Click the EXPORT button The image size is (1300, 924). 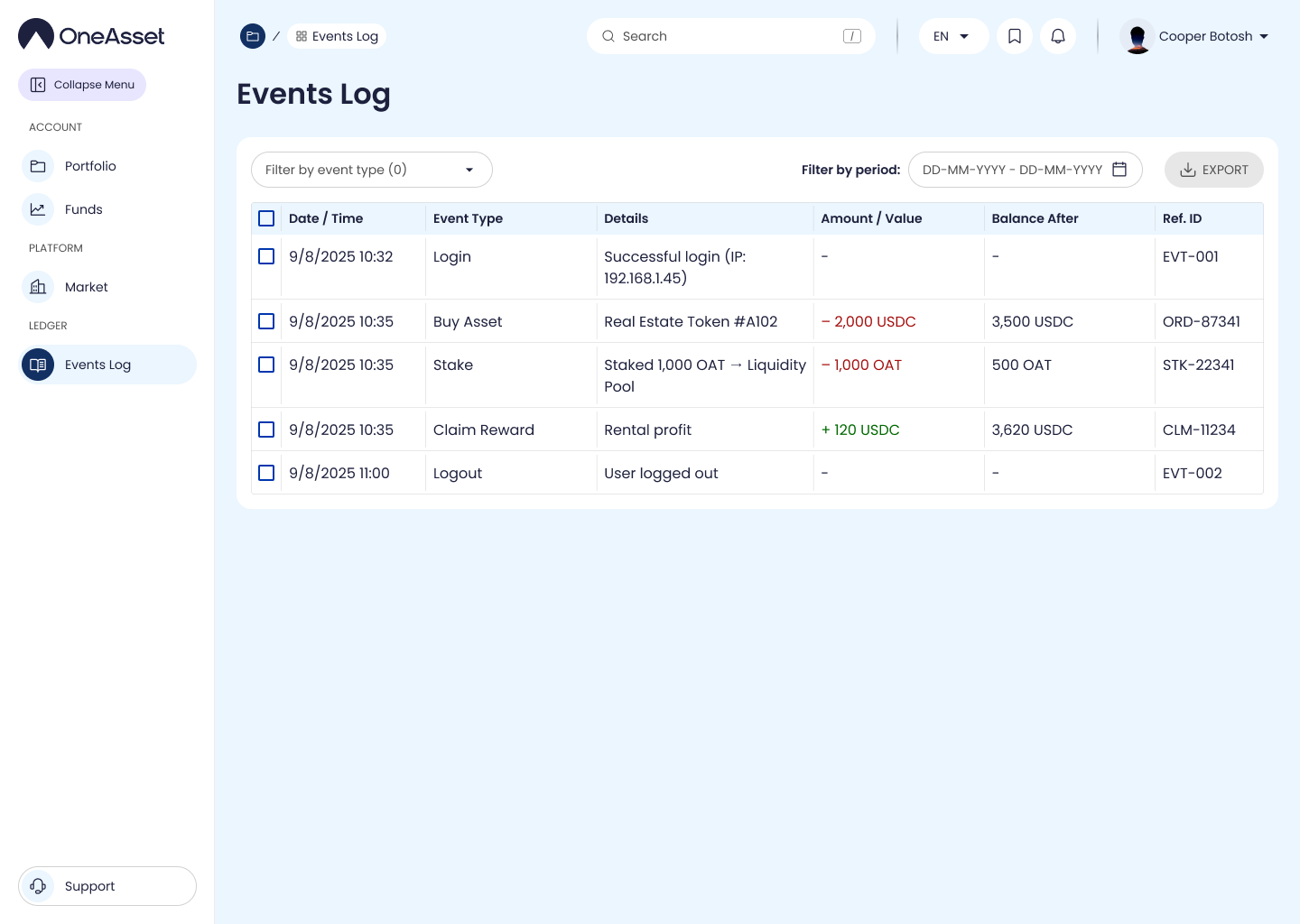point(1213,170)
